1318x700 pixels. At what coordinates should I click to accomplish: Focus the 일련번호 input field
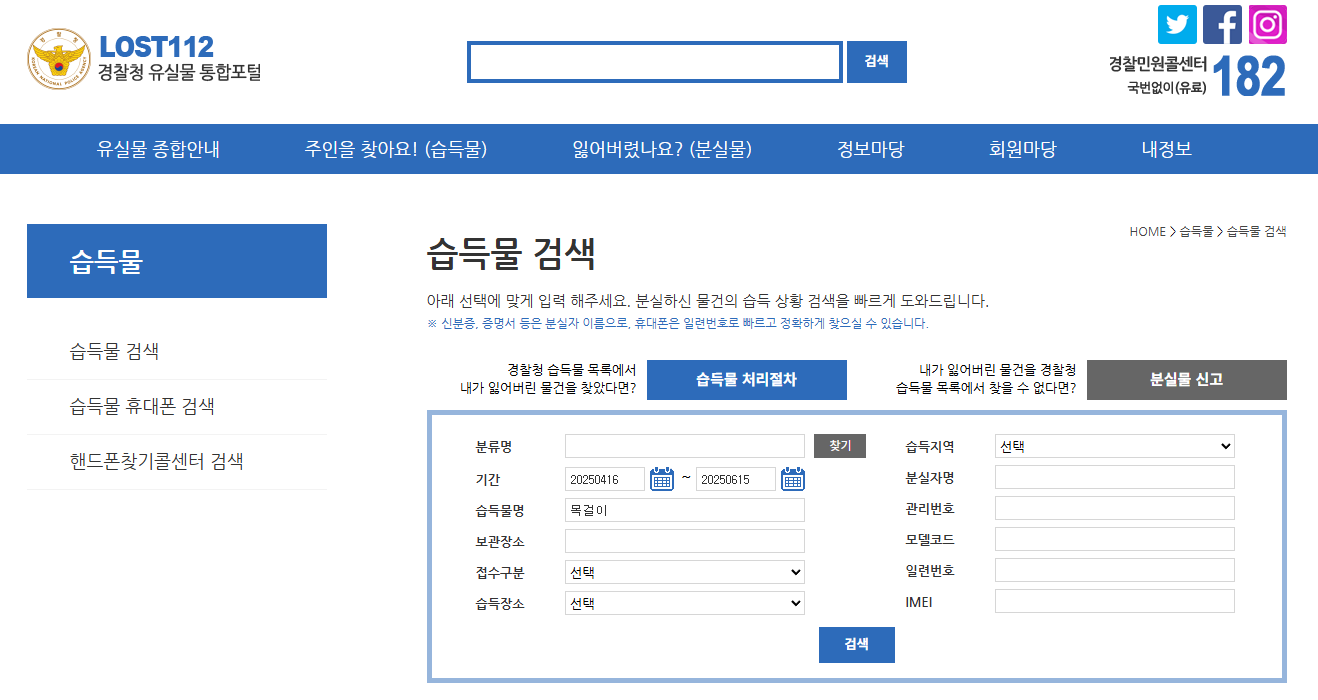click(x=1115, y=570)
